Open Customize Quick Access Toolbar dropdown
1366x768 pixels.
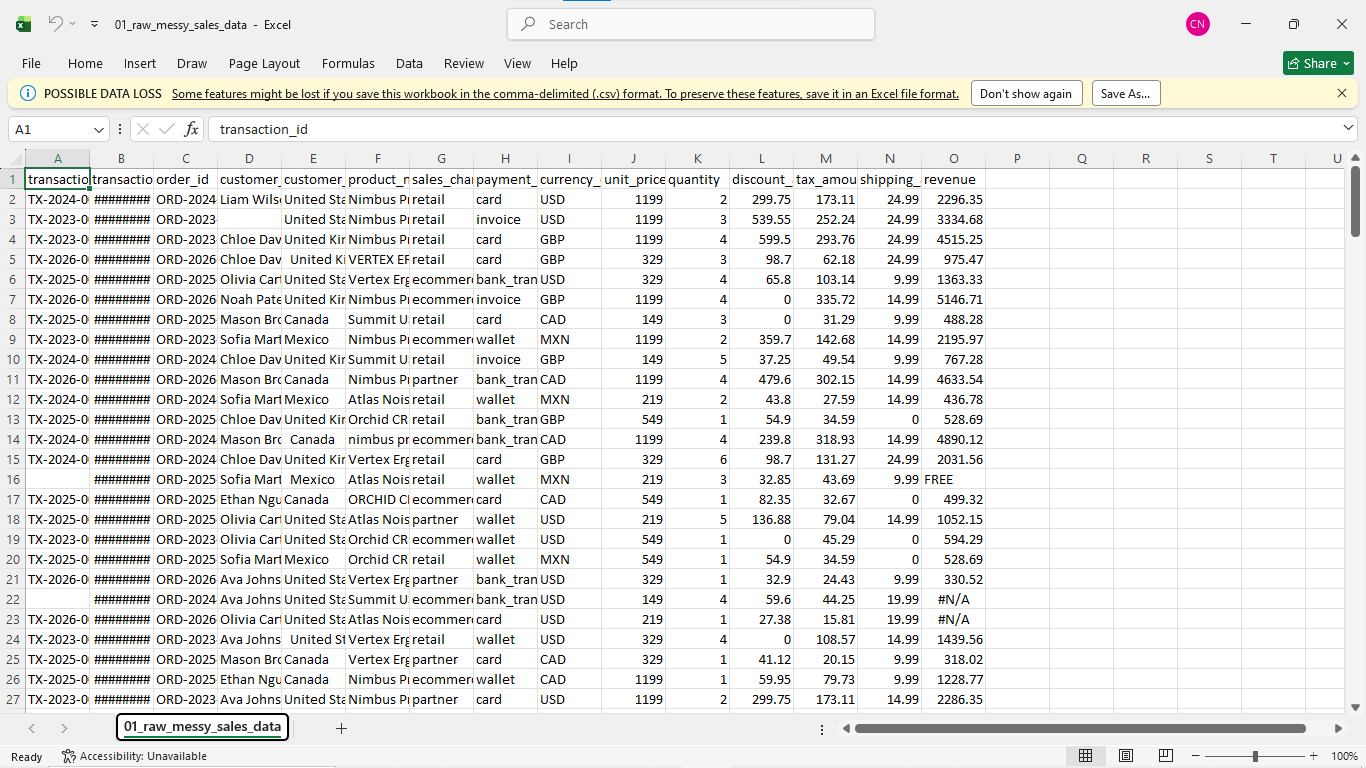(94, 24)
